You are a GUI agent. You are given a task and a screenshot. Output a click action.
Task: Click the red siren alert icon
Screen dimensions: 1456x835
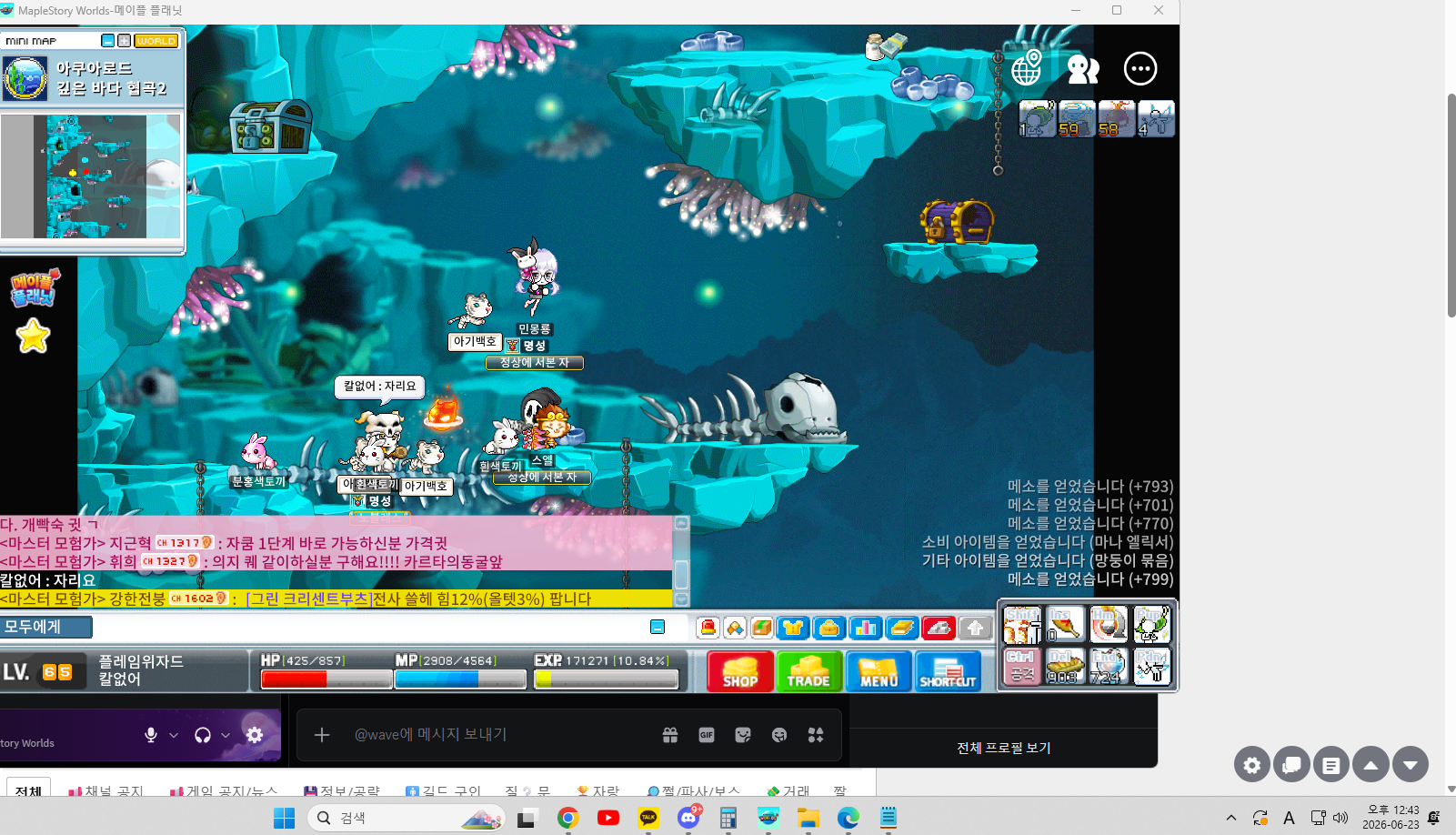pyautogui.click(x=708, y=628)
